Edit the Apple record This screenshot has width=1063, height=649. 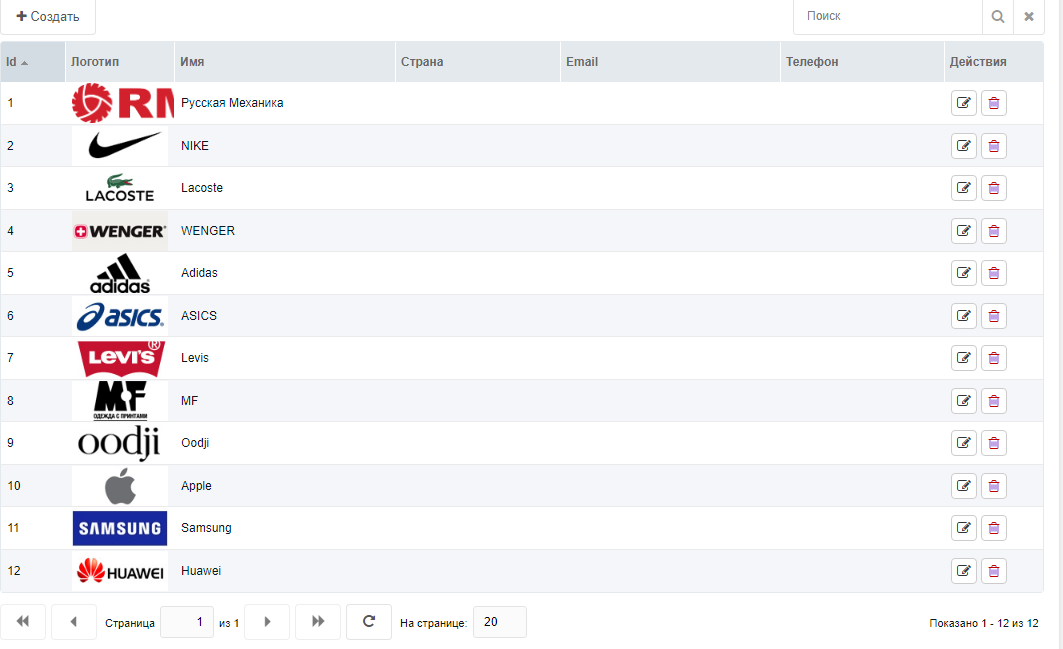[963, 486]
